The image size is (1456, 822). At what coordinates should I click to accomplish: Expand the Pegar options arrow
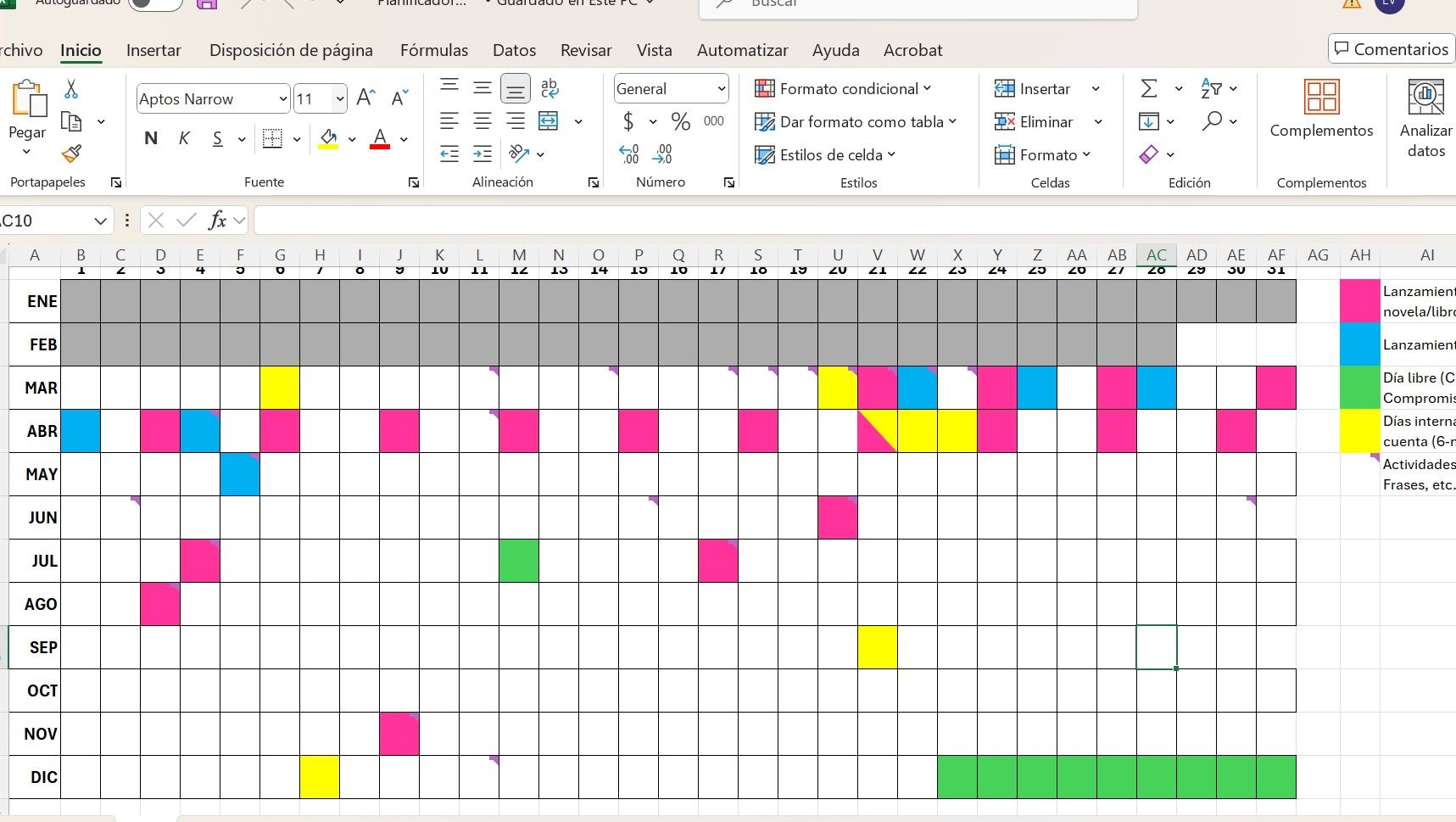coord(27,152)
